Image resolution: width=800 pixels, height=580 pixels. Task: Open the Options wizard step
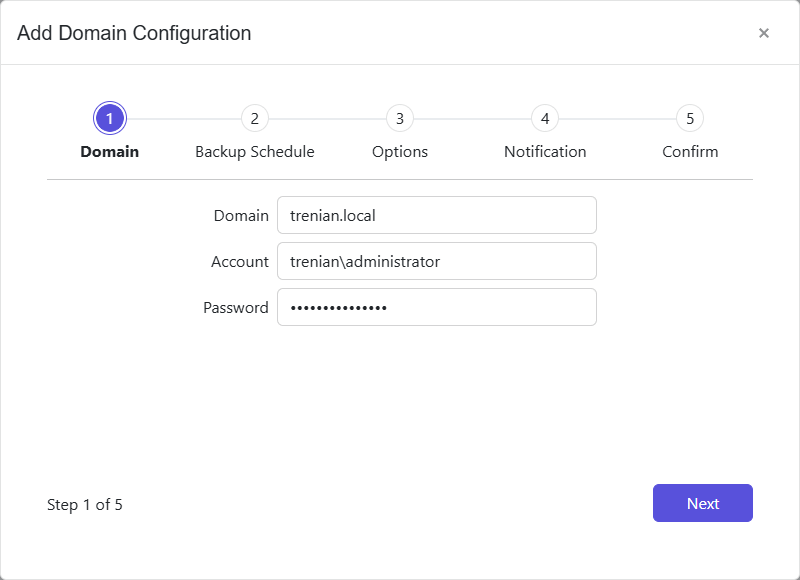click(x=400, y=151)
